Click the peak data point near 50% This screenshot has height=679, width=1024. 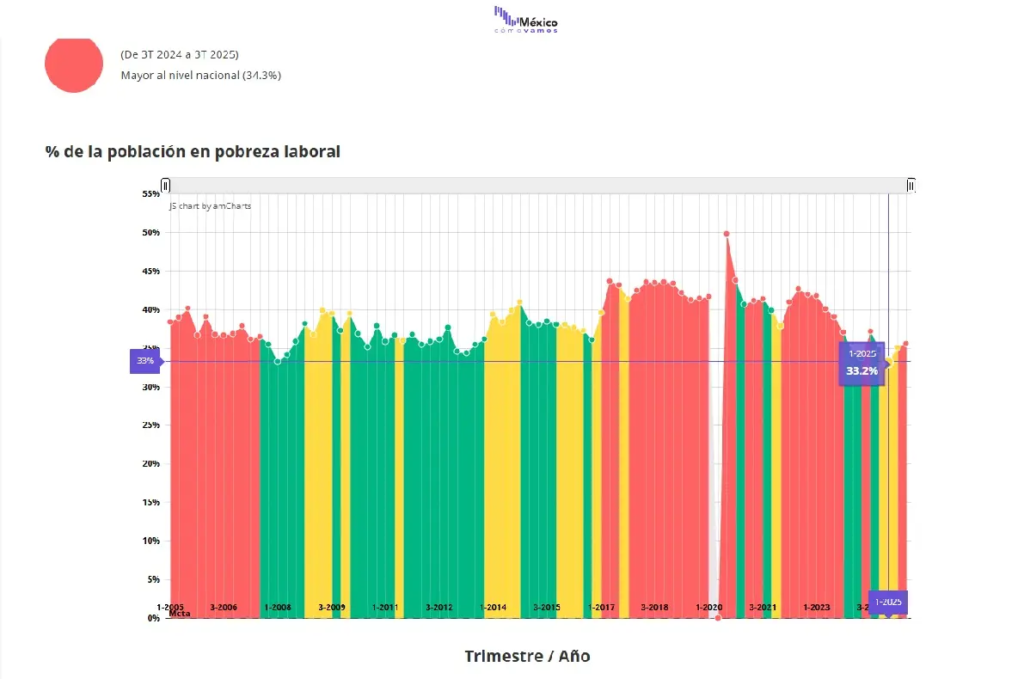coord(726,234)
